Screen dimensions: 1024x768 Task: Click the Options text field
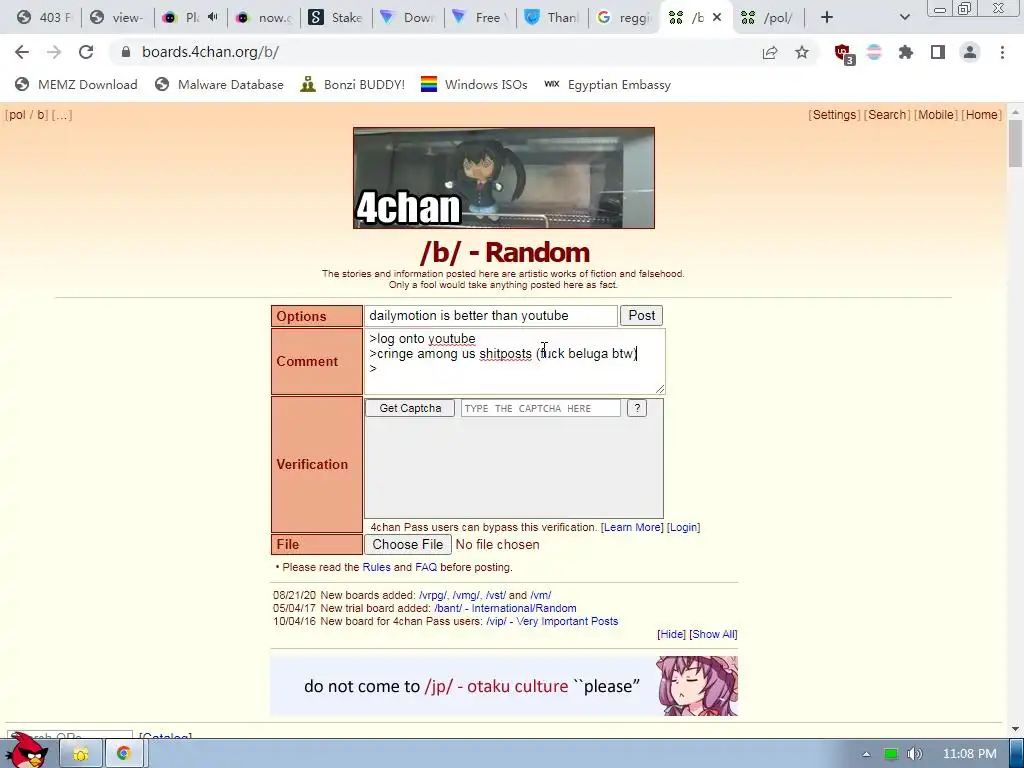click(x=490, y=315)
